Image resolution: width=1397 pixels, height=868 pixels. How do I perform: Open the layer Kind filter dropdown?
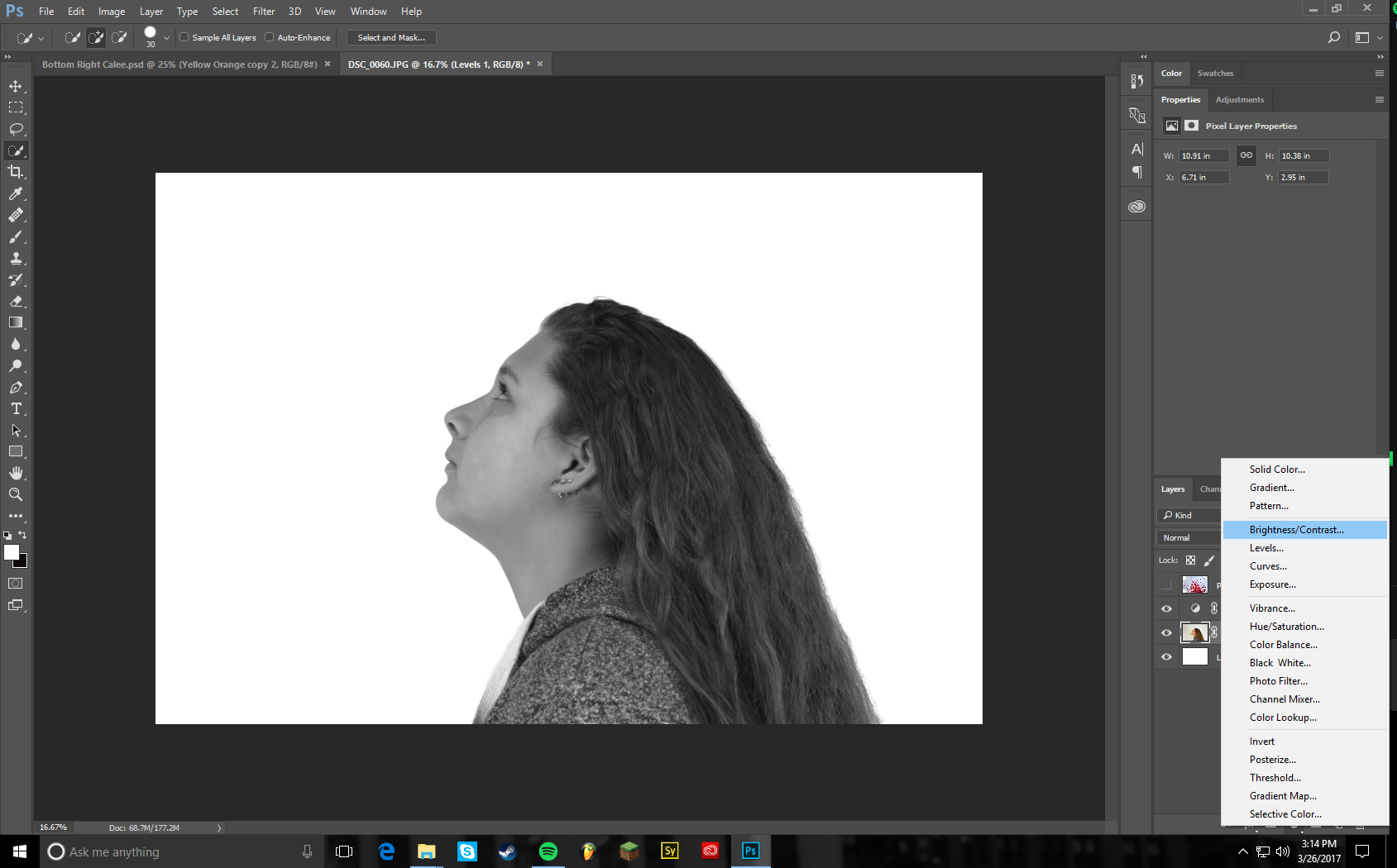(1189, 515)
